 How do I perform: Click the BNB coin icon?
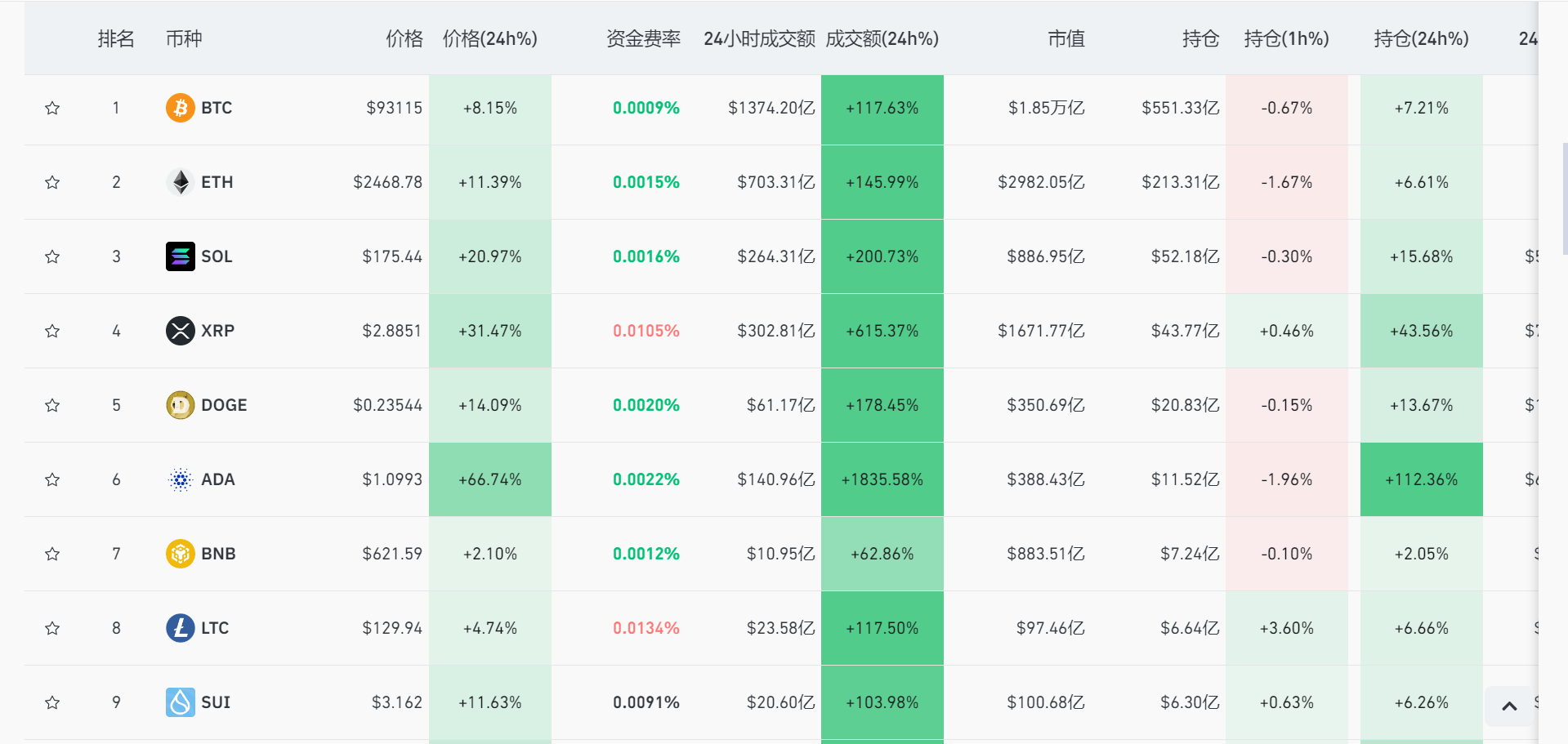(x=180, y=554)
